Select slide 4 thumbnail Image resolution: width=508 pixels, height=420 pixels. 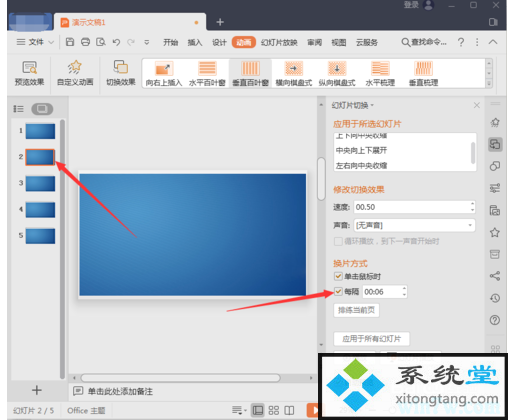pos(40,210)
